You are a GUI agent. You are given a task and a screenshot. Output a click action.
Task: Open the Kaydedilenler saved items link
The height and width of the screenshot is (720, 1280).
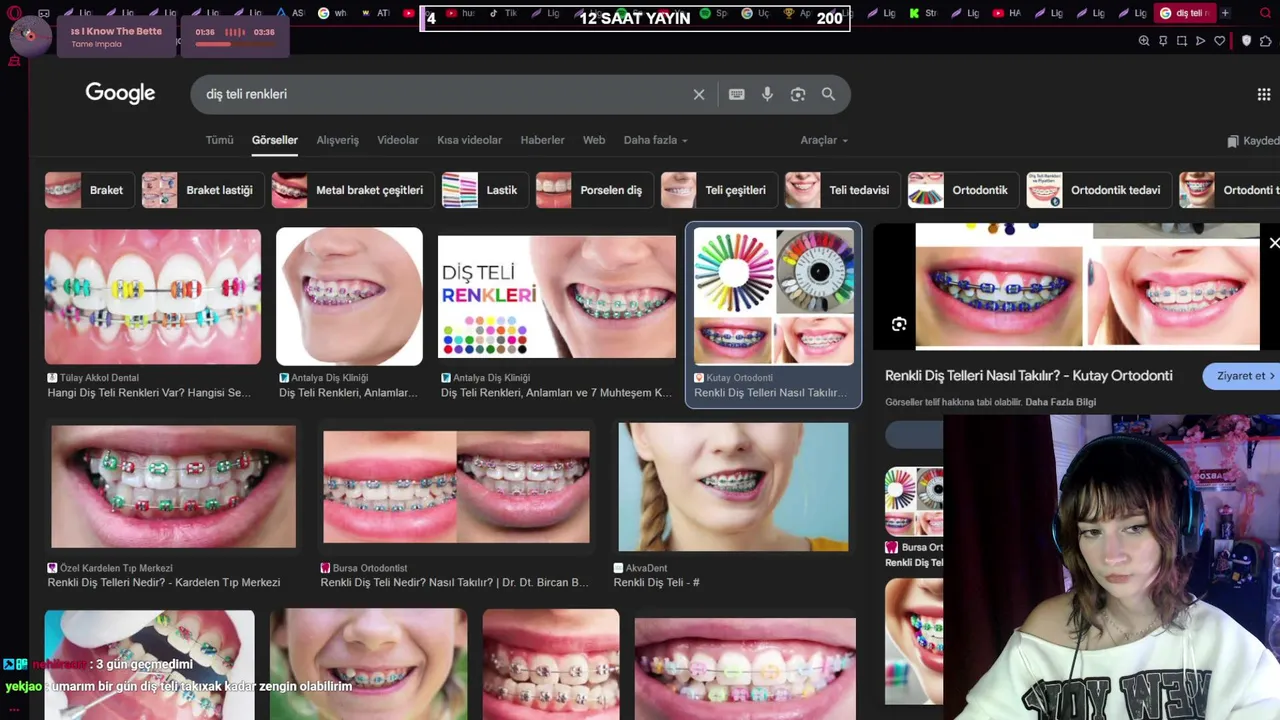click(x=1254, y=141)
